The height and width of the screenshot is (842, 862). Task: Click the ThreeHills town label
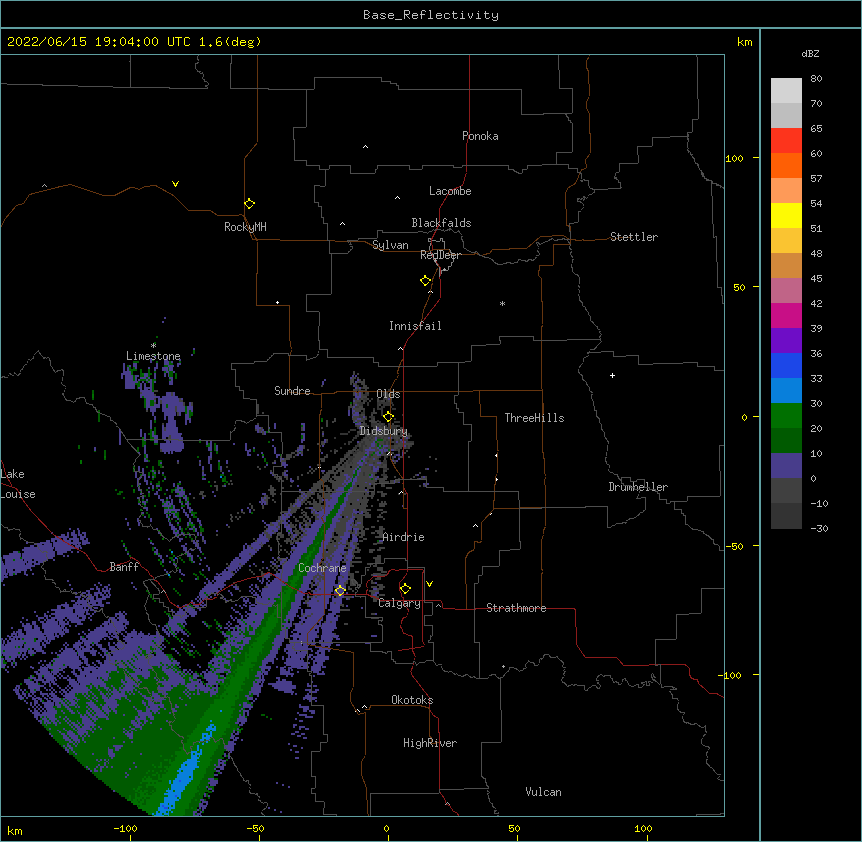point(534,418)
